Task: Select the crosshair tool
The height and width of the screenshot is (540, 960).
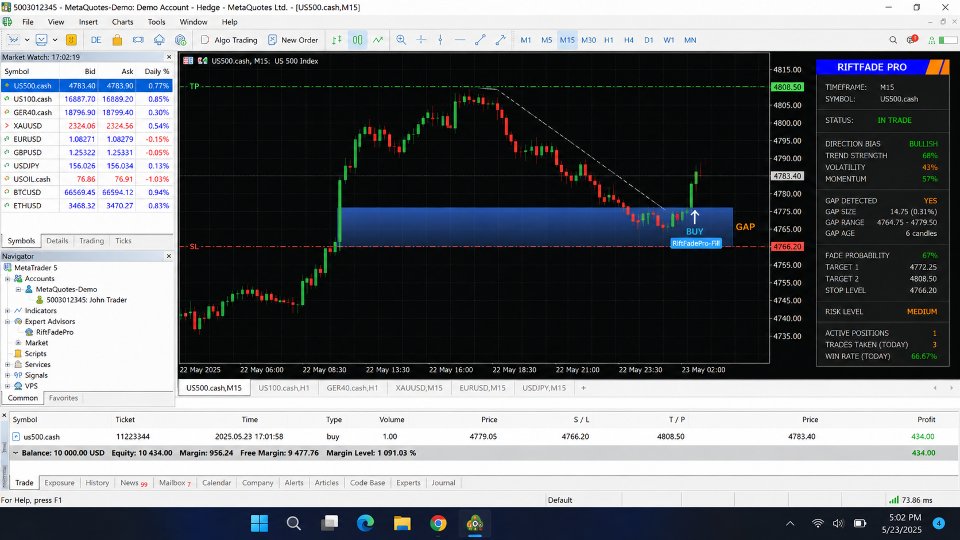Action: 421,40
